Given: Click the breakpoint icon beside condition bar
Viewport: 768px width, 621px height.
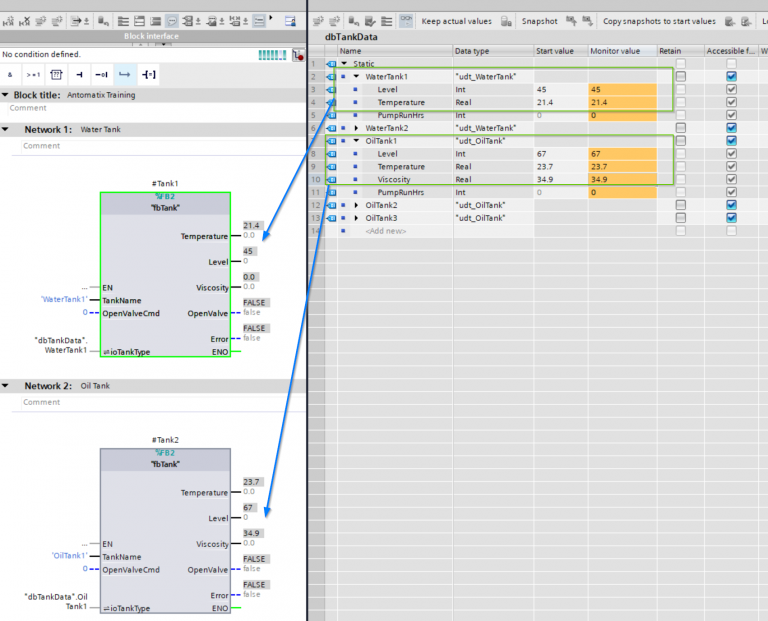Looking at the screenshot, I should [298, 55].
